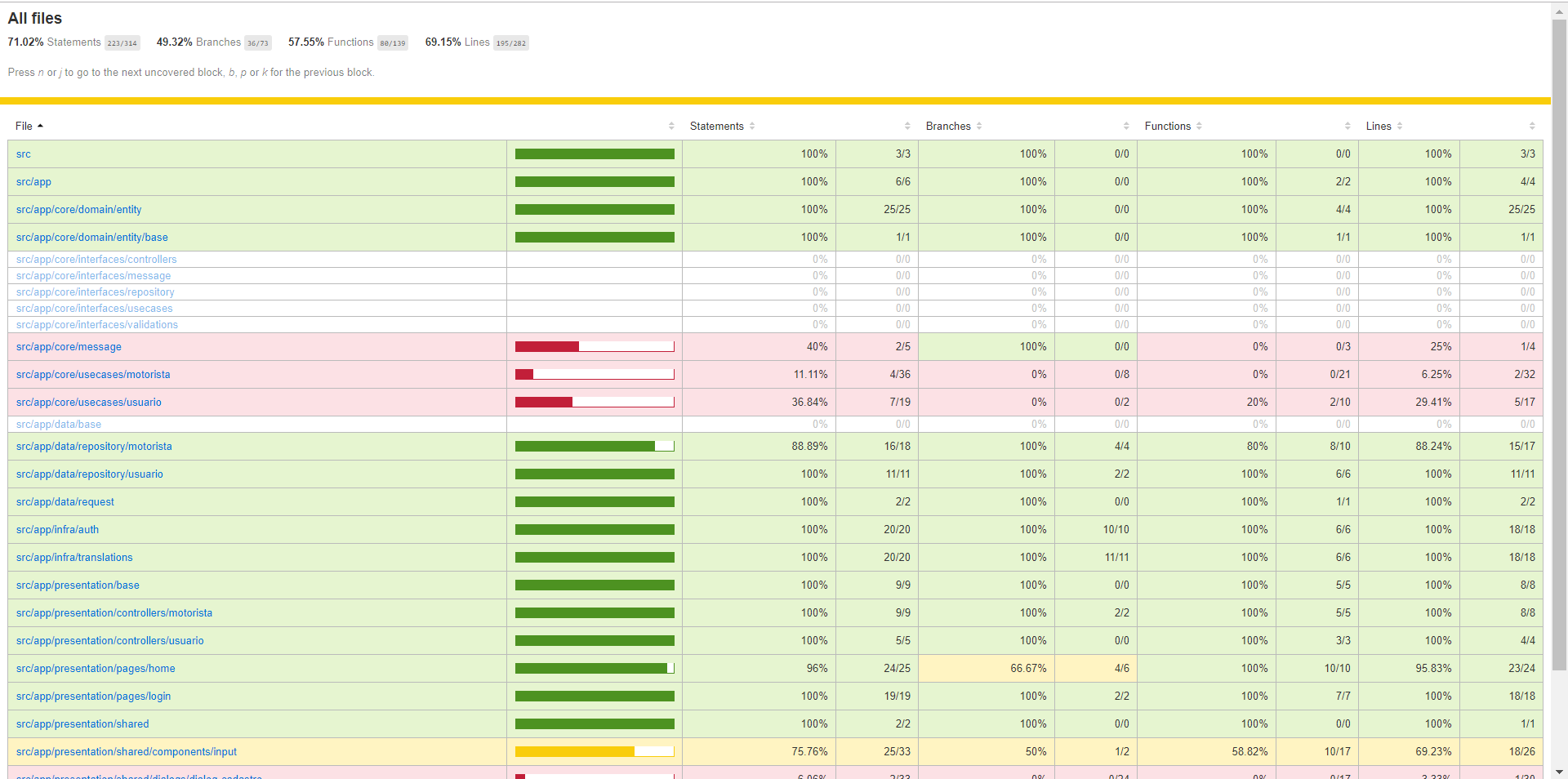Click the scrollbar down arrow
The image size is (1568, 779).
coord(1559,771)
